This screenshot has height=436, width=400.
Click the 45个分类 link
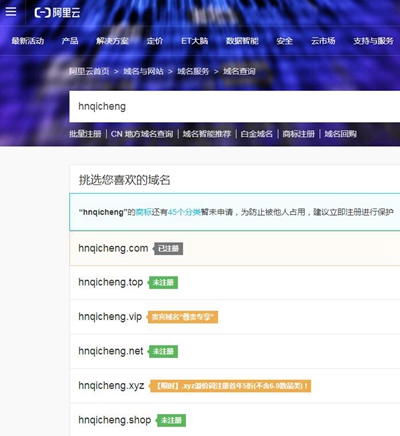click(x=184, y=212)
